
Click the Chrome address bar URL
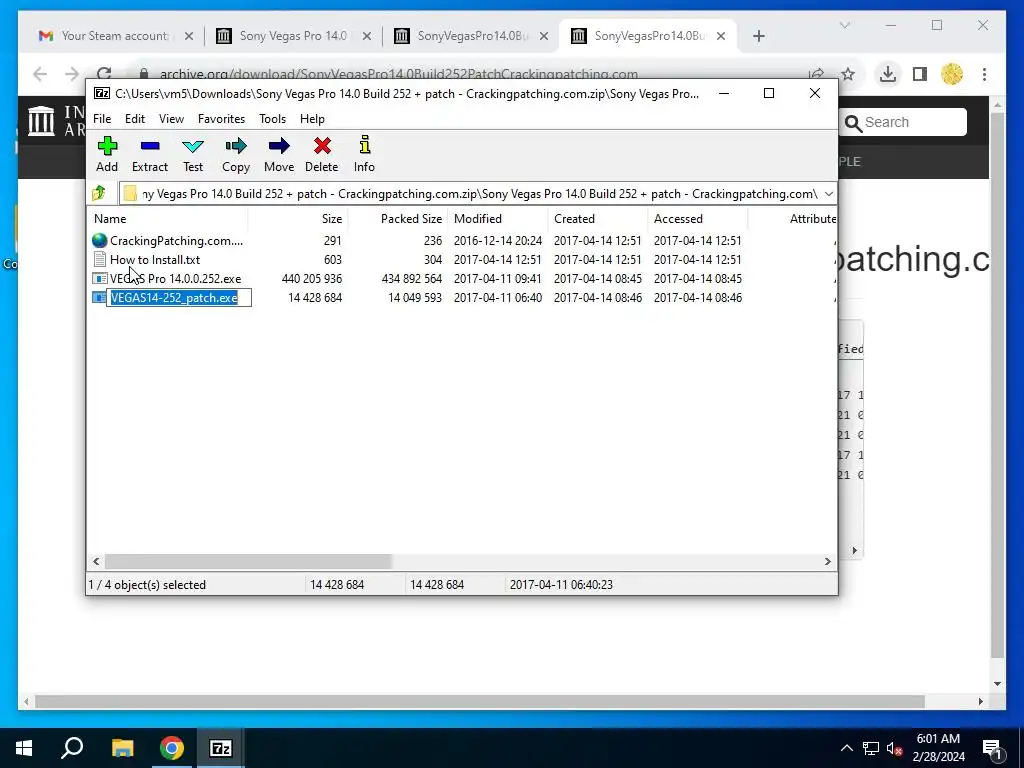[398, 74]
